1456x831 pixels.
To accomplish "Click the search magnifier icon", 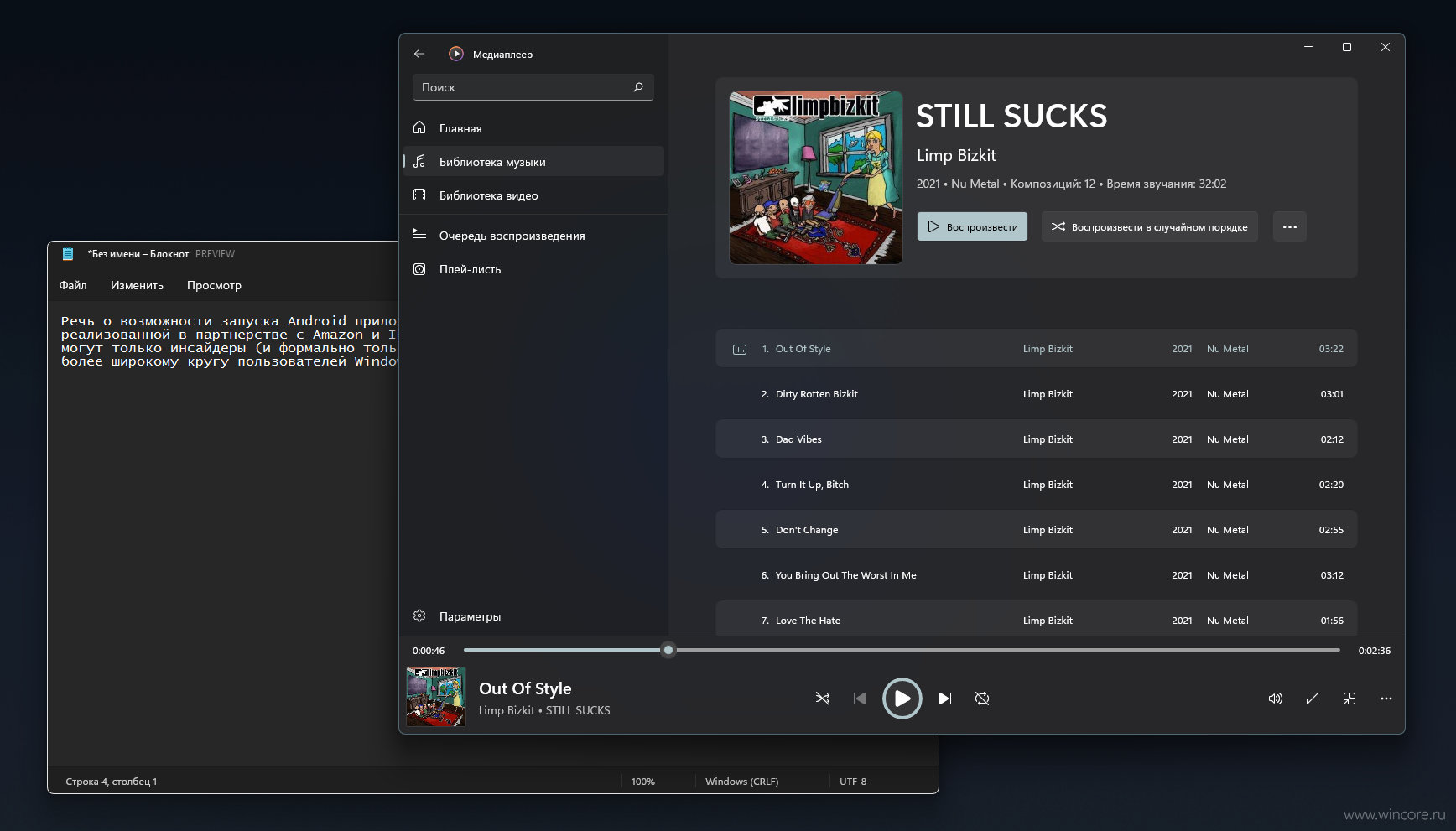I will (x=638, y=87).
